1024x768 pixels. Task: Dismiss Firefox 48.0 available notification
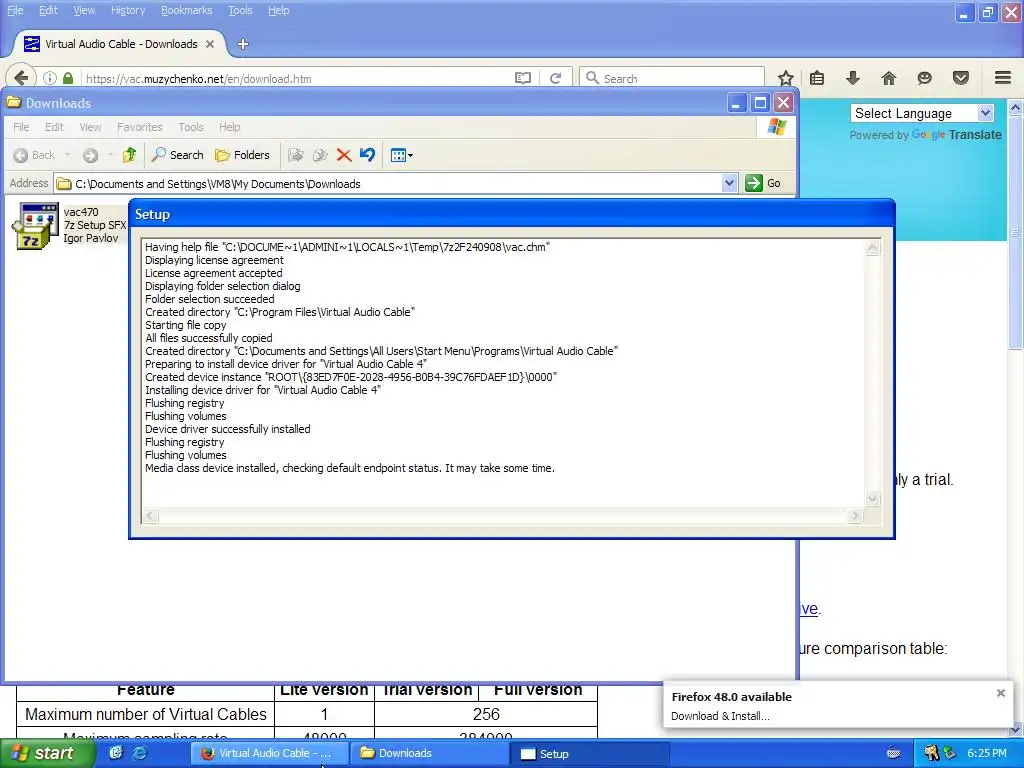coord(1000,693)
